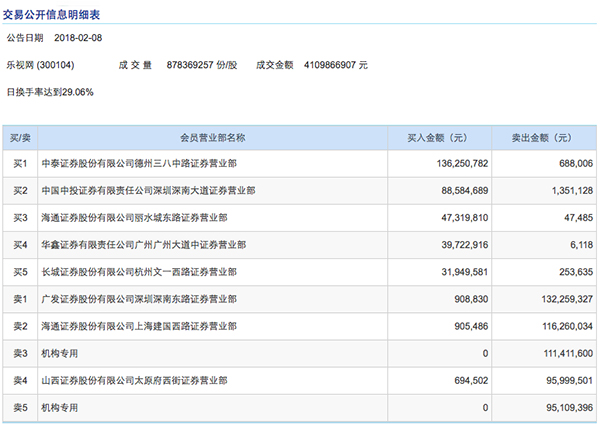
Task: Select buy amount 694,502
Action: coord(471,381)
